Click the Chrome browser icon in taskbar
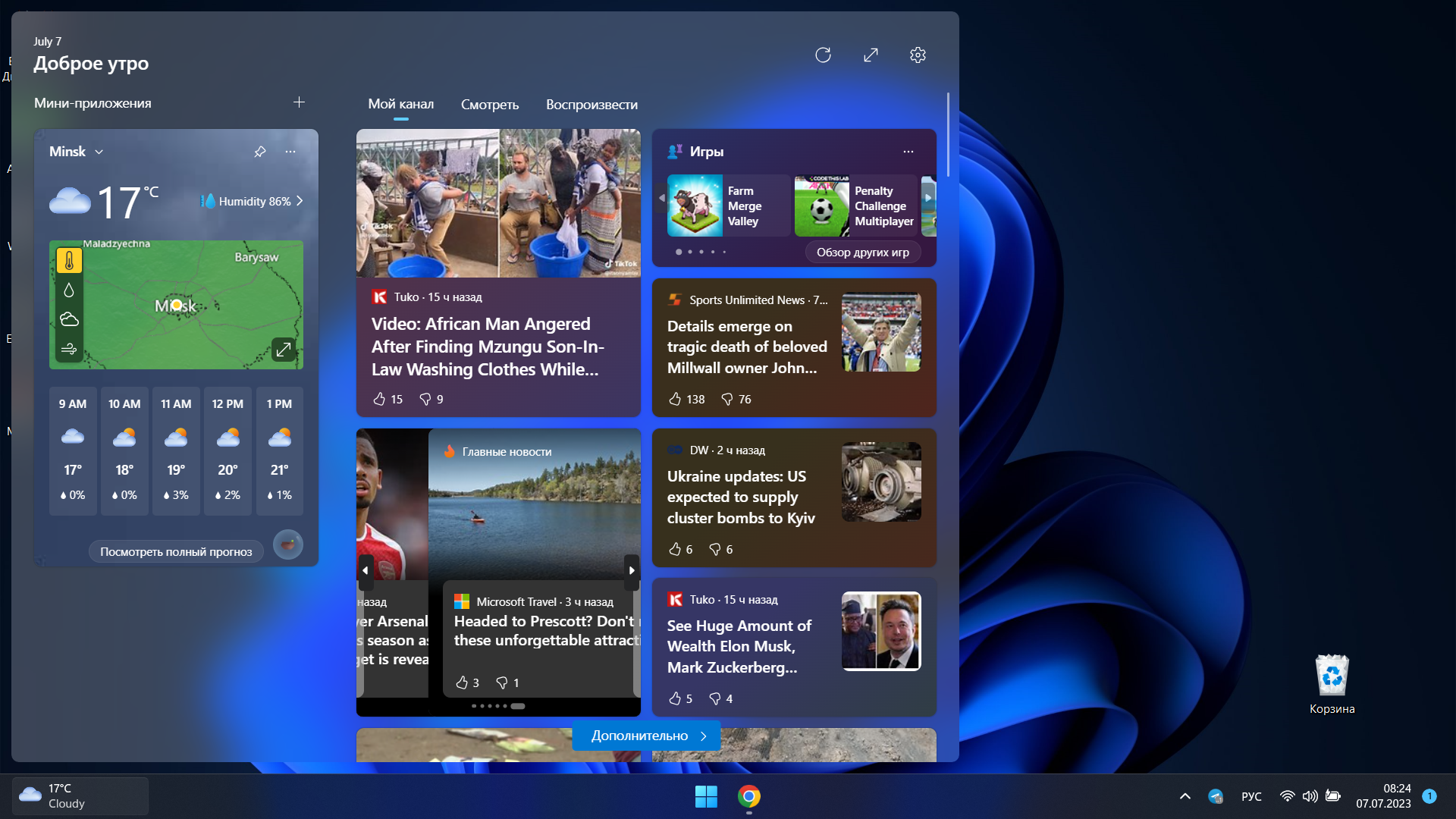The image size is (1456, 819). pyautogui.click(x=749, y=796)
